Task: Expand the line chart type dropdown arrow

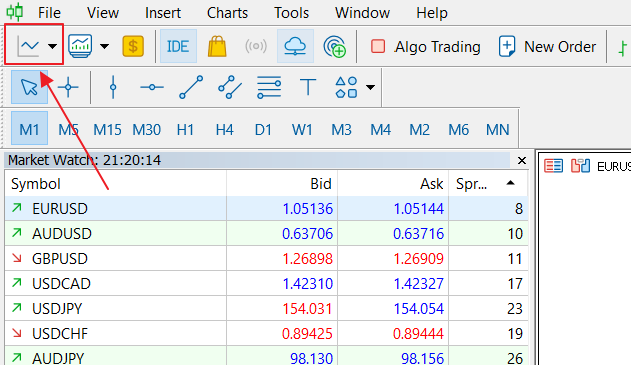Action: point(52,46)
